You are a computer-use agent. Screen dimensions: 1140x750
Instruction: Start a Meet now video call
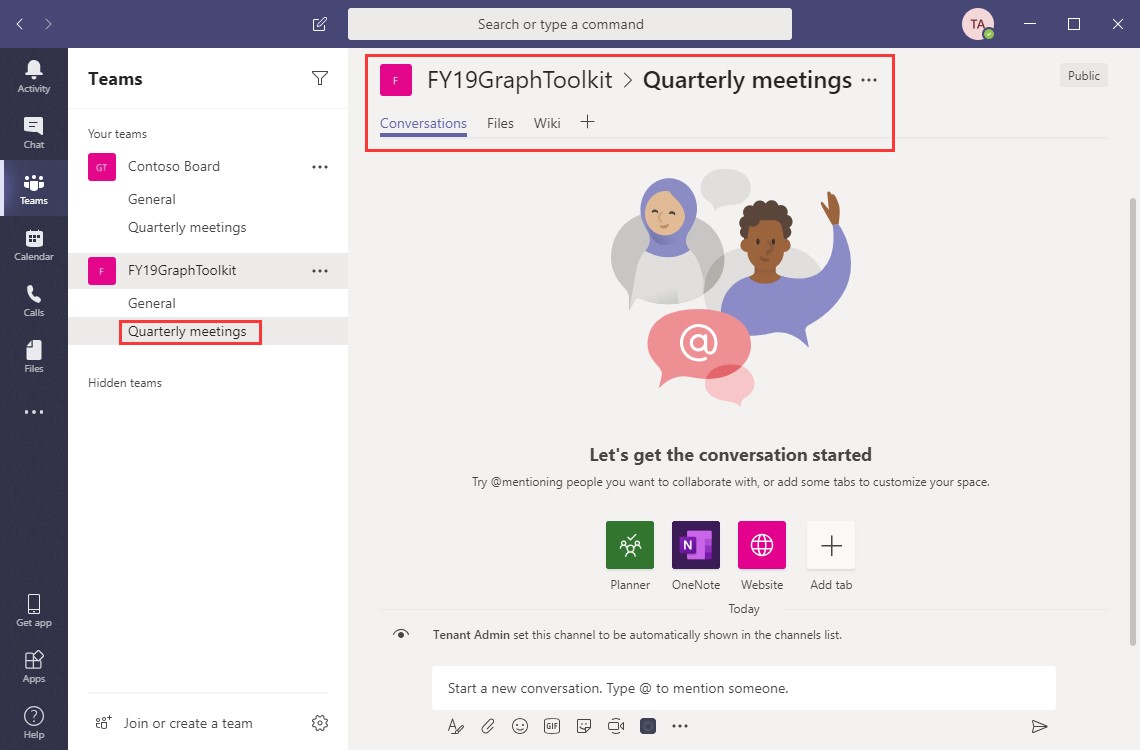pyautogui.click(x=616, y=725)
